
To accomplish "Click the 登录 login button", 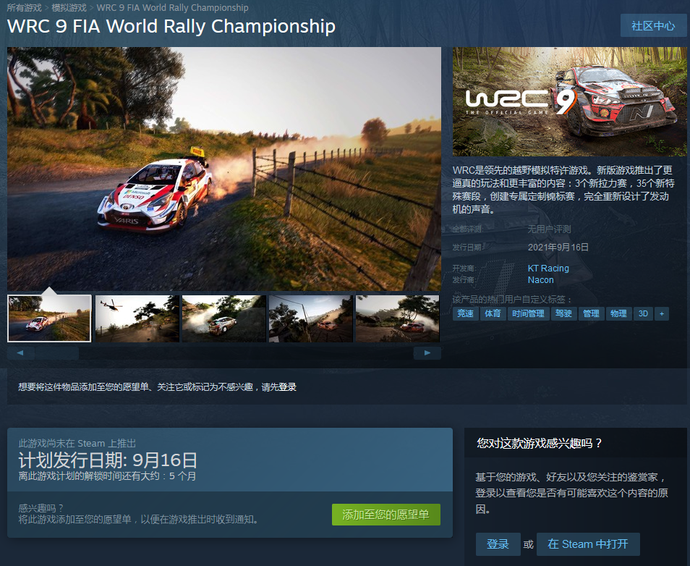I will coord(498,544).
